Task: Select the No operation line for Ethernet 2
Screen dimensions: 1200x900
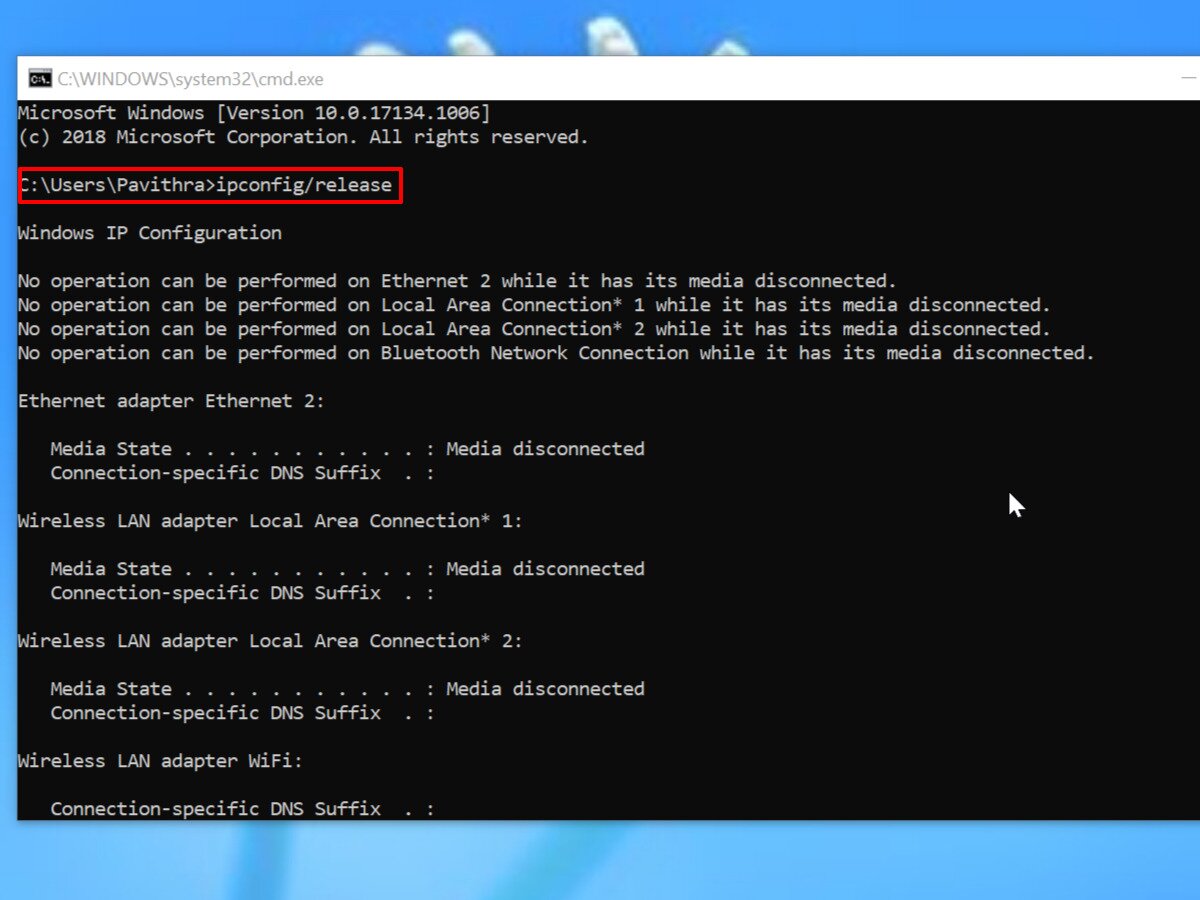Action: point(456,280)
